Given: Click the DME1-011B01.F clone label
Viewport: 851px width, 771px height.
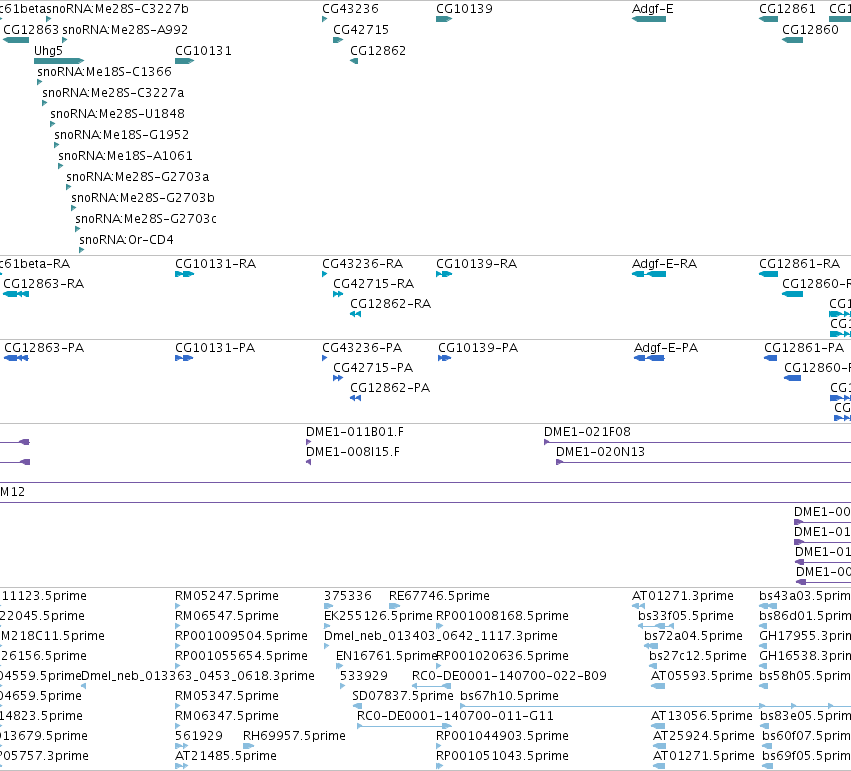Looking at the screenshot, I should click(355, 432).
